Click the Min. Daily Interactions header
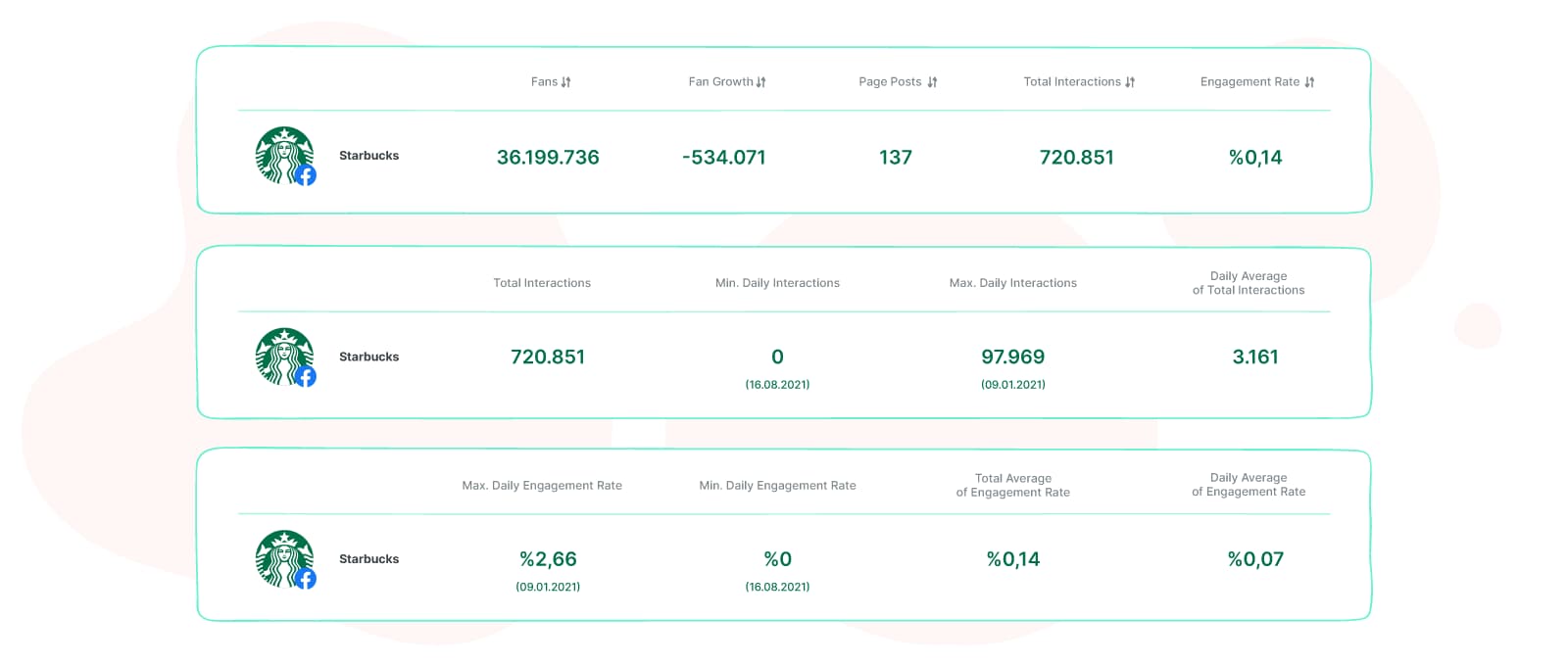Viewport: 1568px width, 666px height. (777, 283)
